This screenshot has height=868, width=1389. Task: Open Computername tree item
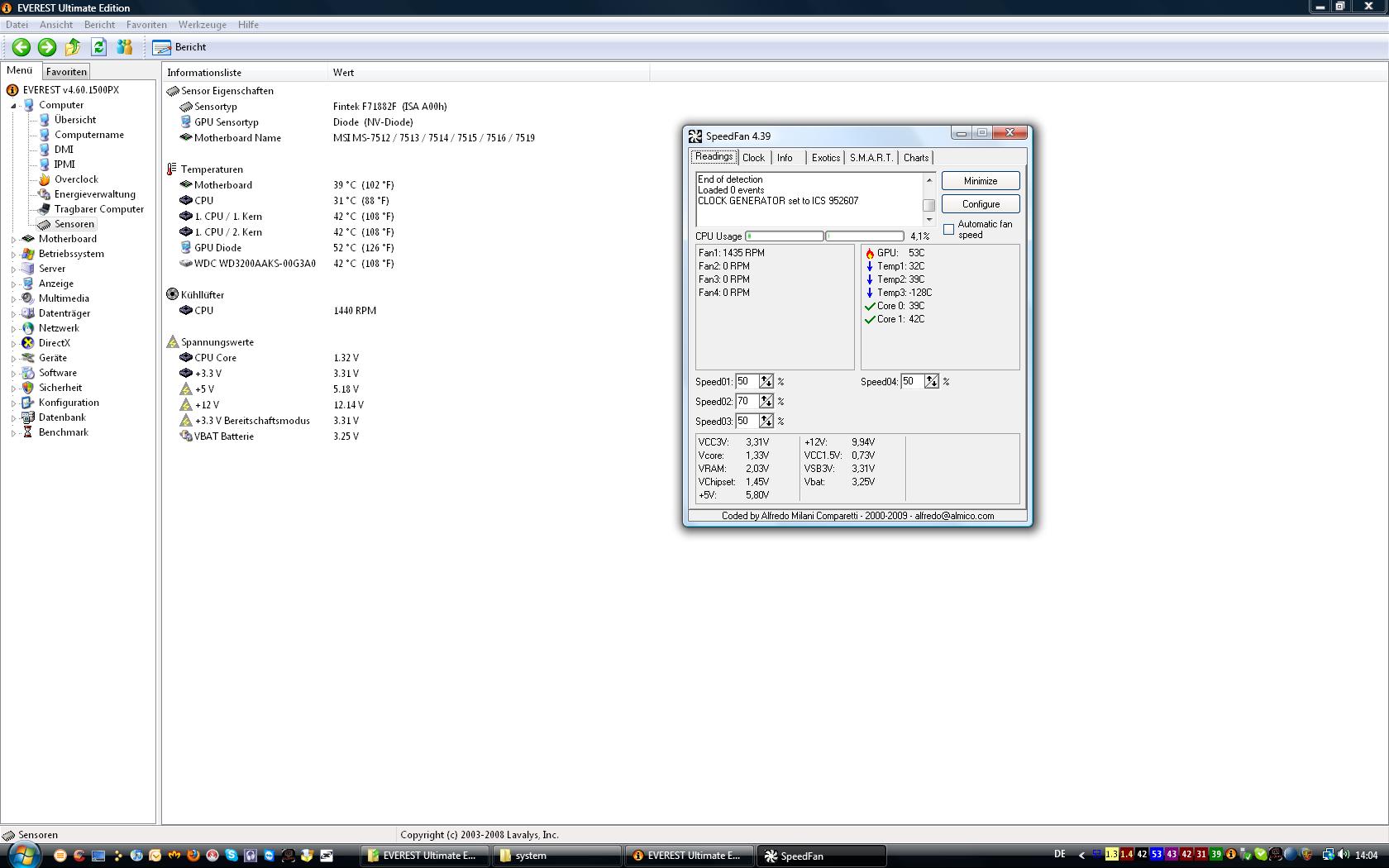point(89,135)
